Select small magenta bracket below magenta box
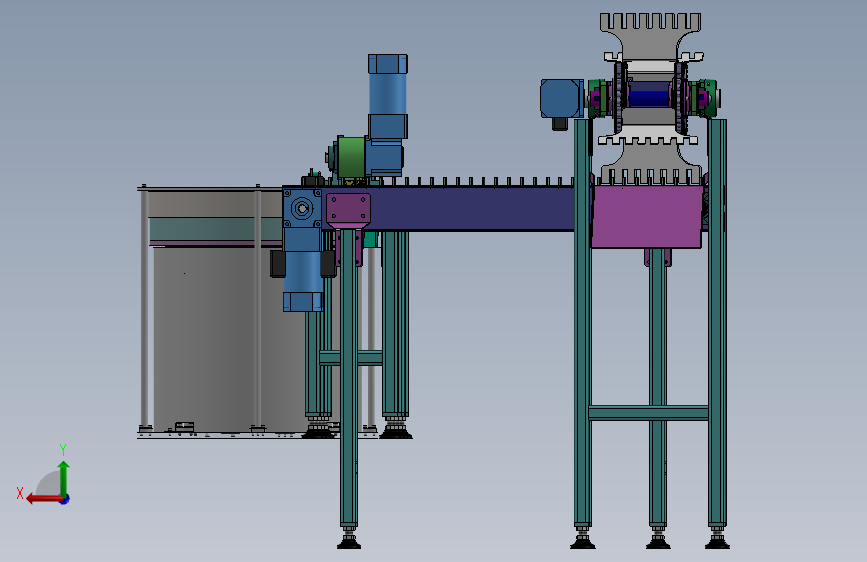 point(658,257)
